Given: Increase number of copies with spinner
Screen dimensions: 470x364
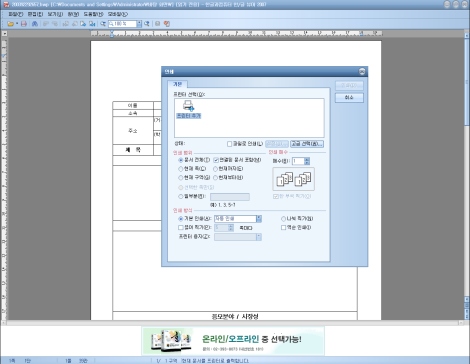Looking at the screenshot, I should 307,159.
